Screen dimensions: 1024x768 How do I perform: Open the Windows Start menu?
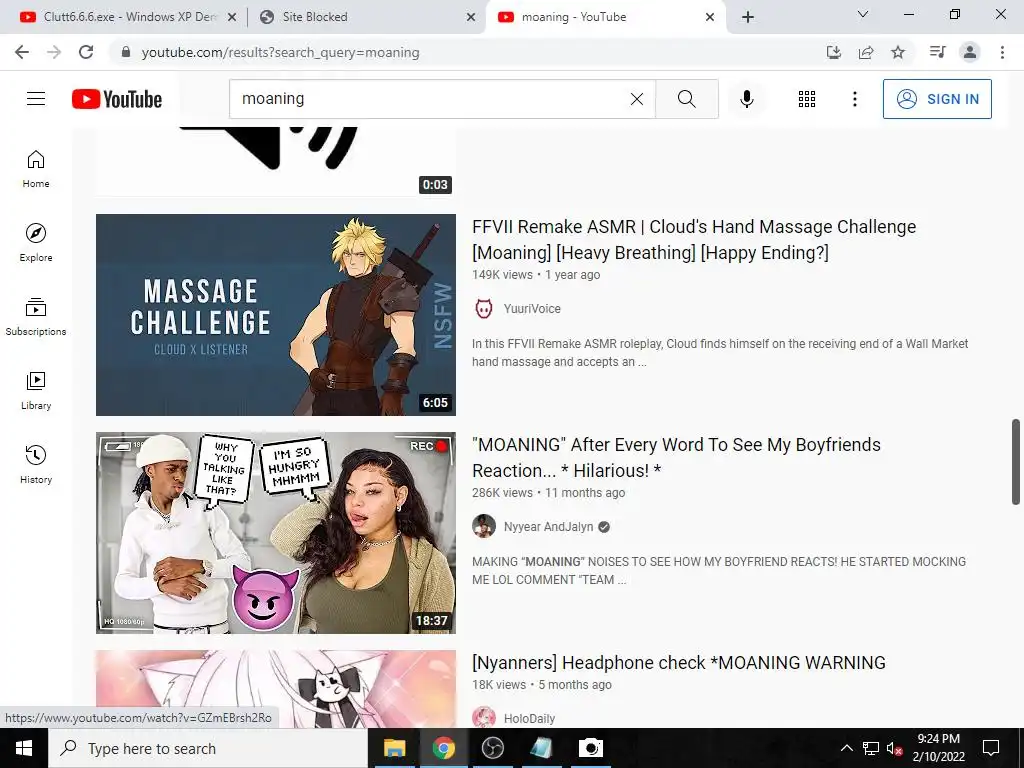24,748
